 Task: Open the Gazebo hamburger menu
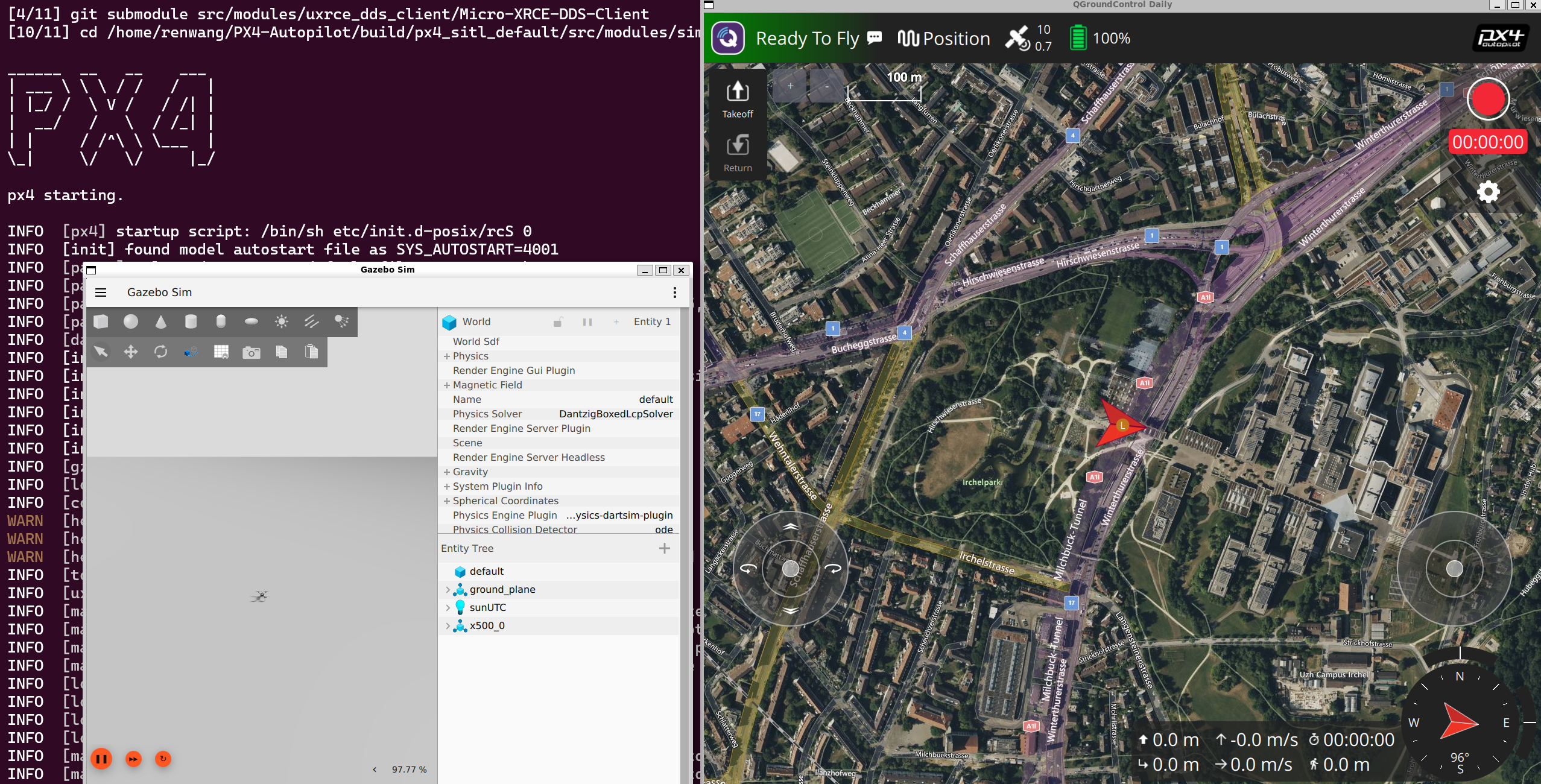coord(101,292)
